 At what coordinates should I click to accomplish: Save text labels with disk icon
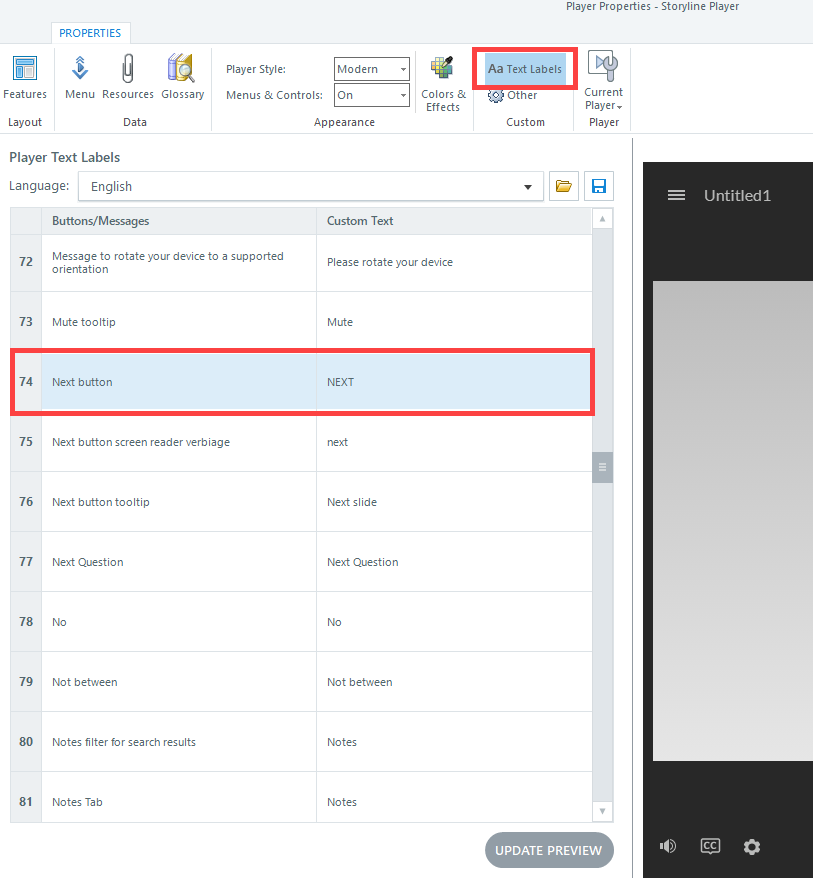tap(598, 186)
